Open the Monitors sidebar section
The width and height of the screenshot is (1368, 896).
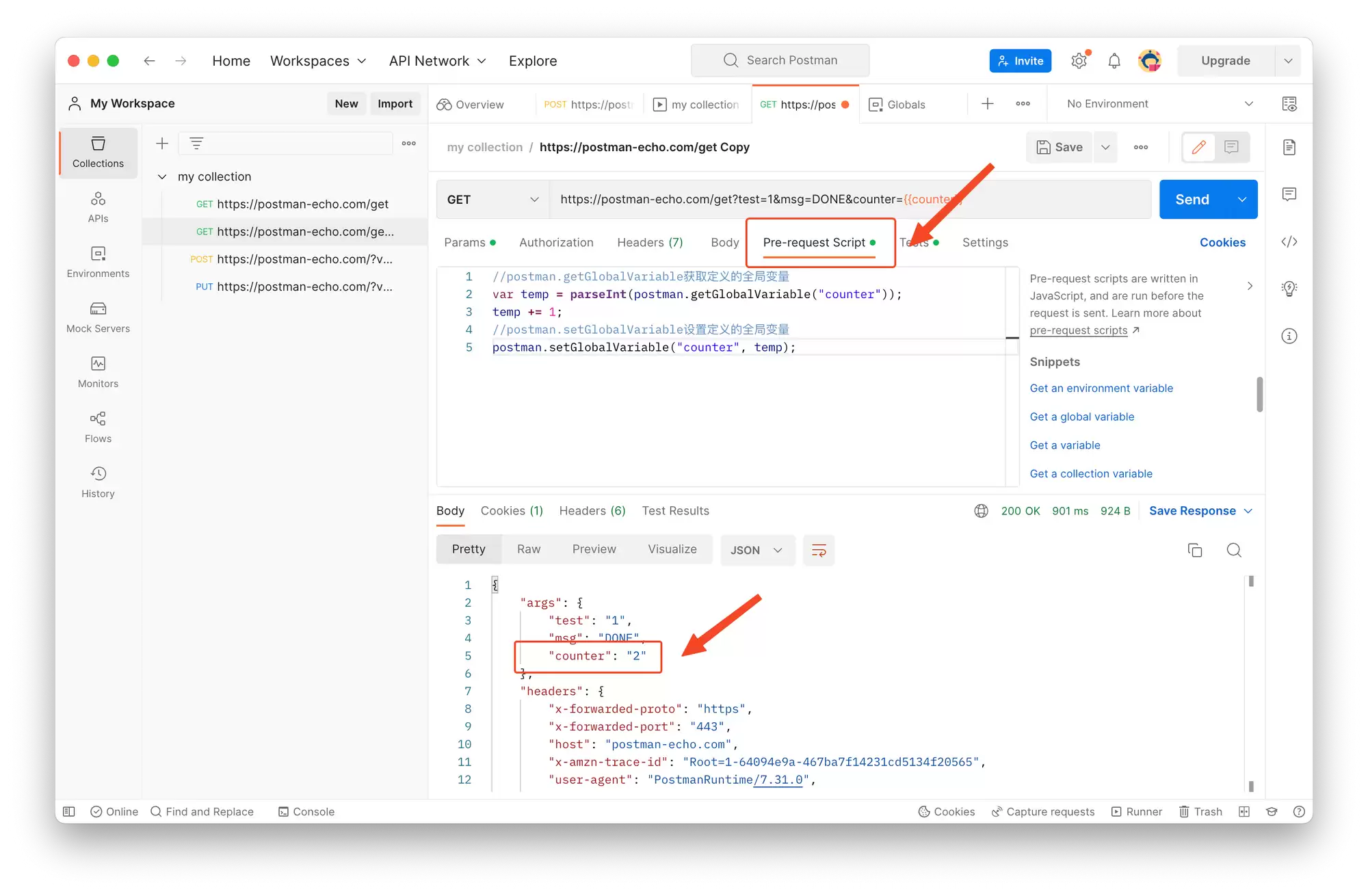98,373
